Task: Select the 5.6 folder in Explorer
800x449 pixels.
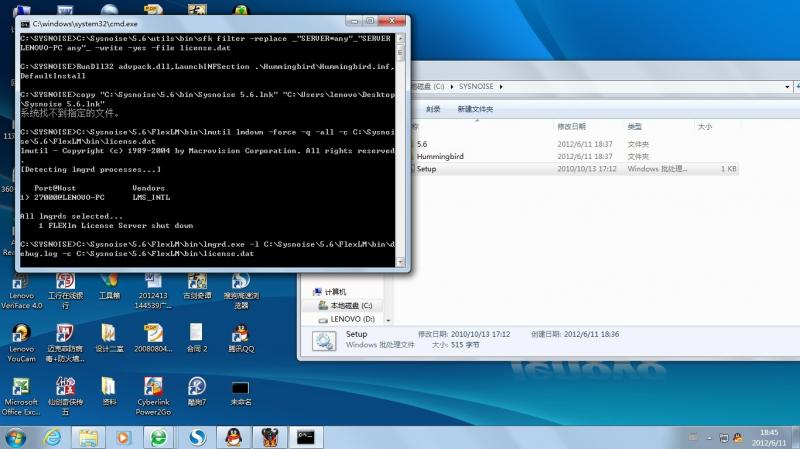Action: point(421,144)
